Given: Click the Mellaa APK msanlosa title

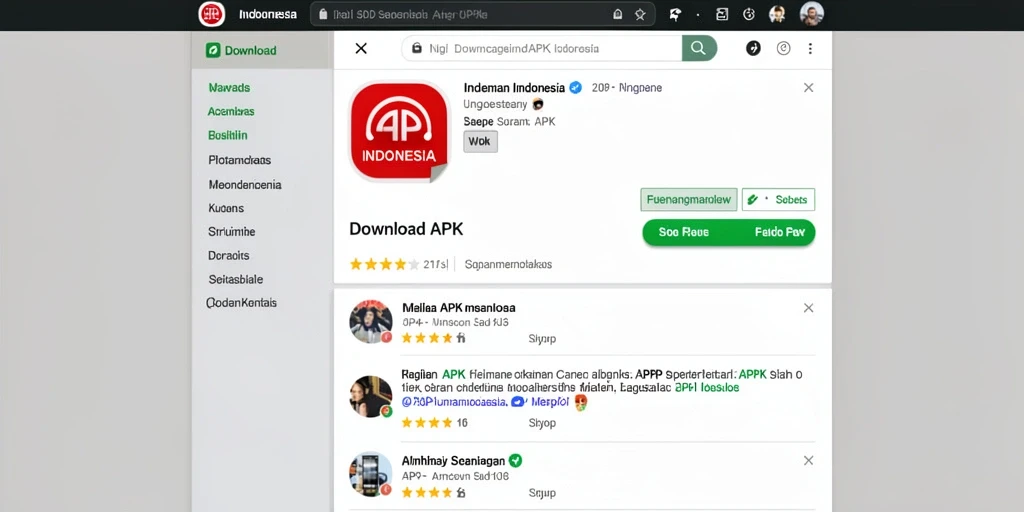Looking at the screenshot, I should point(458,308).
